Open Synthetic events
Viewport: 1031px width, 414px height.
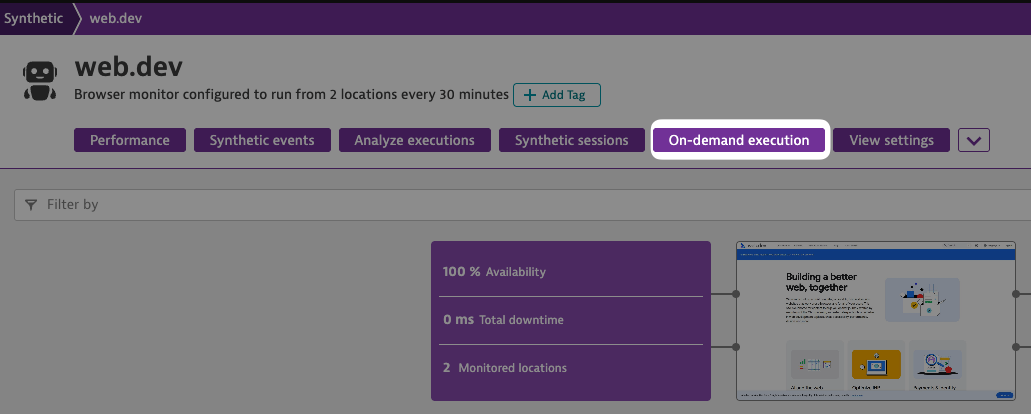click(x=262, y=140)
